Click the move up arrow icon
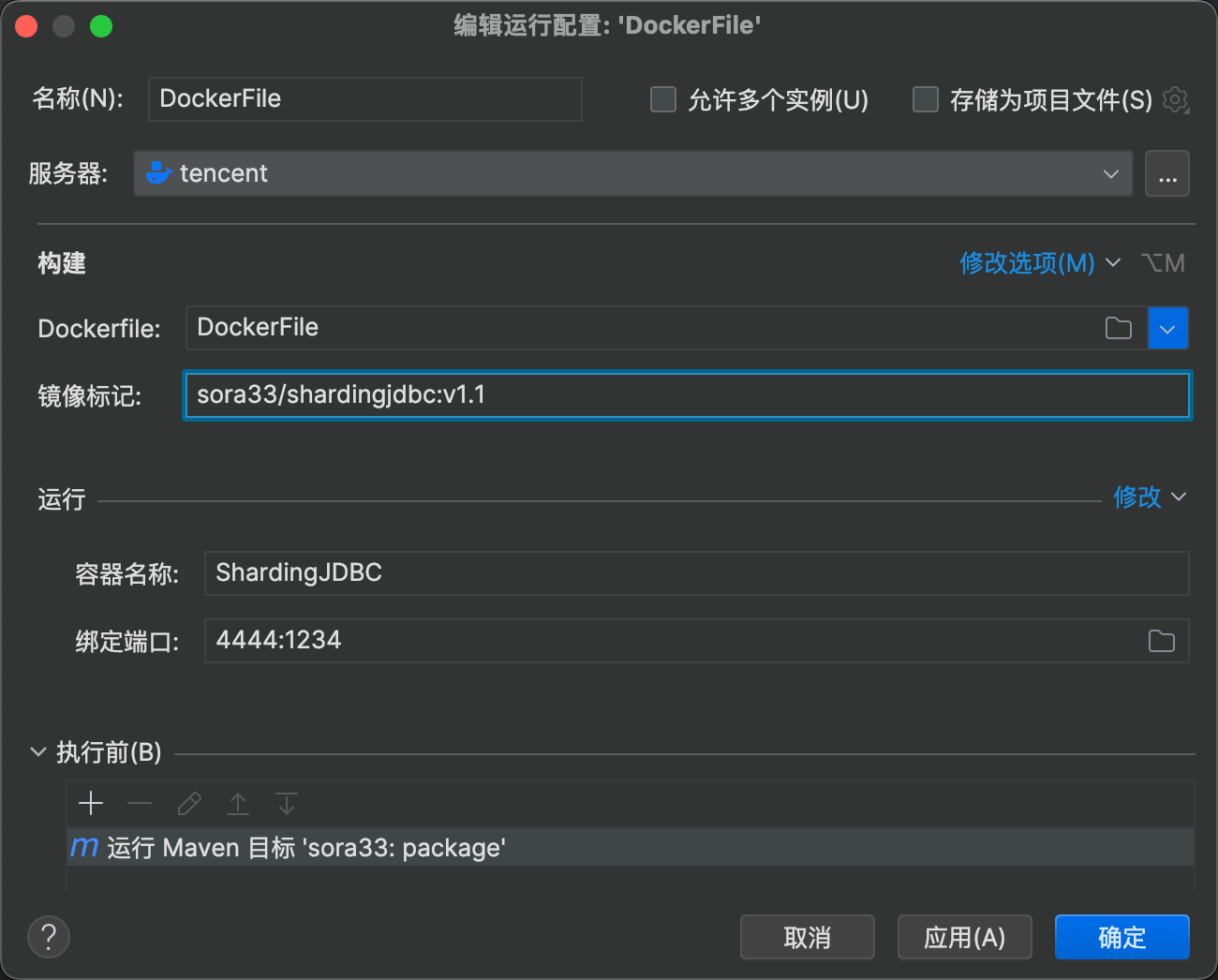 coord(238,803)
